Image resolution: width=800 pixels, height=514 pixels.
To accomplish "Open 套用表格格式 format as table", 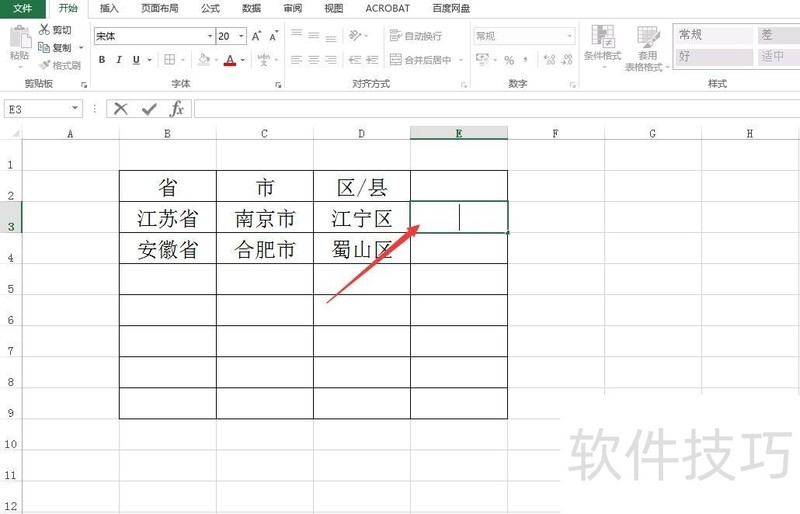I will click(x=647, y=48).
